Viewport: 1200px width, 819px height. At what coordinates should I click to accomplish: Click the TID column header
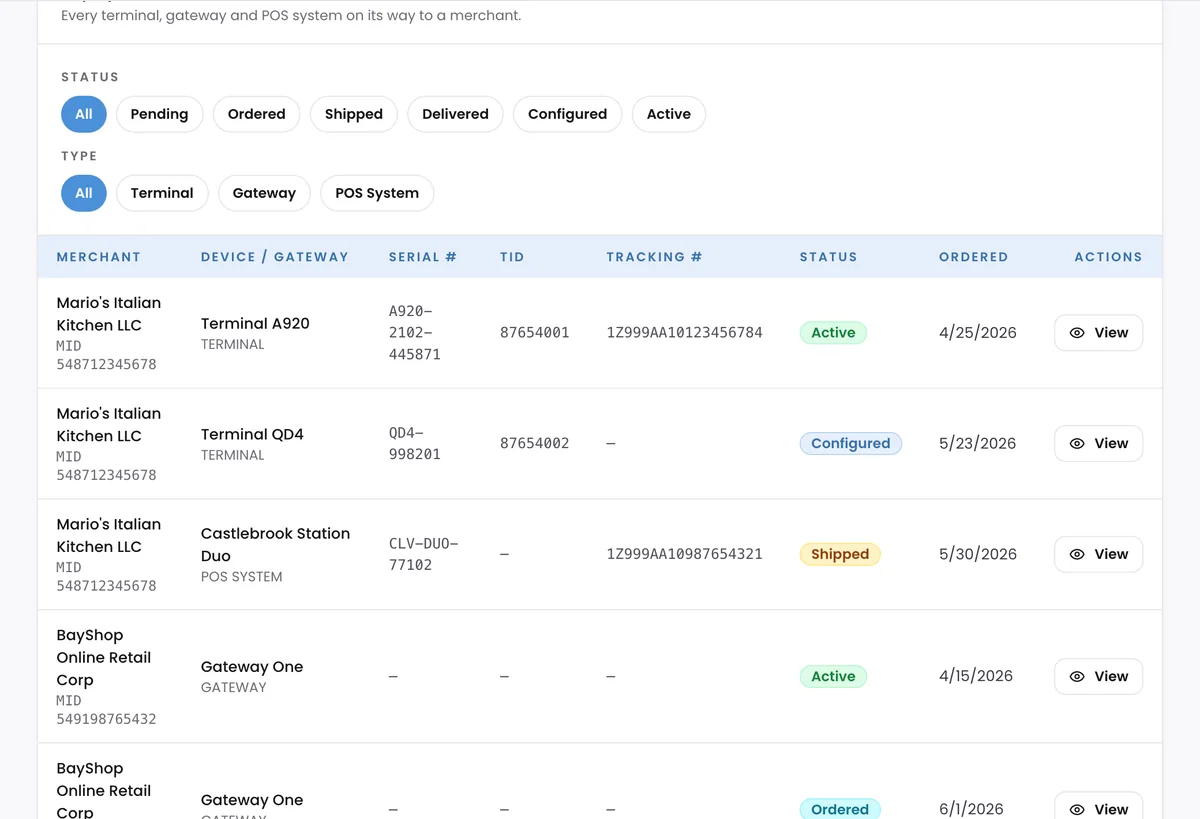click(x=512, y=257)
